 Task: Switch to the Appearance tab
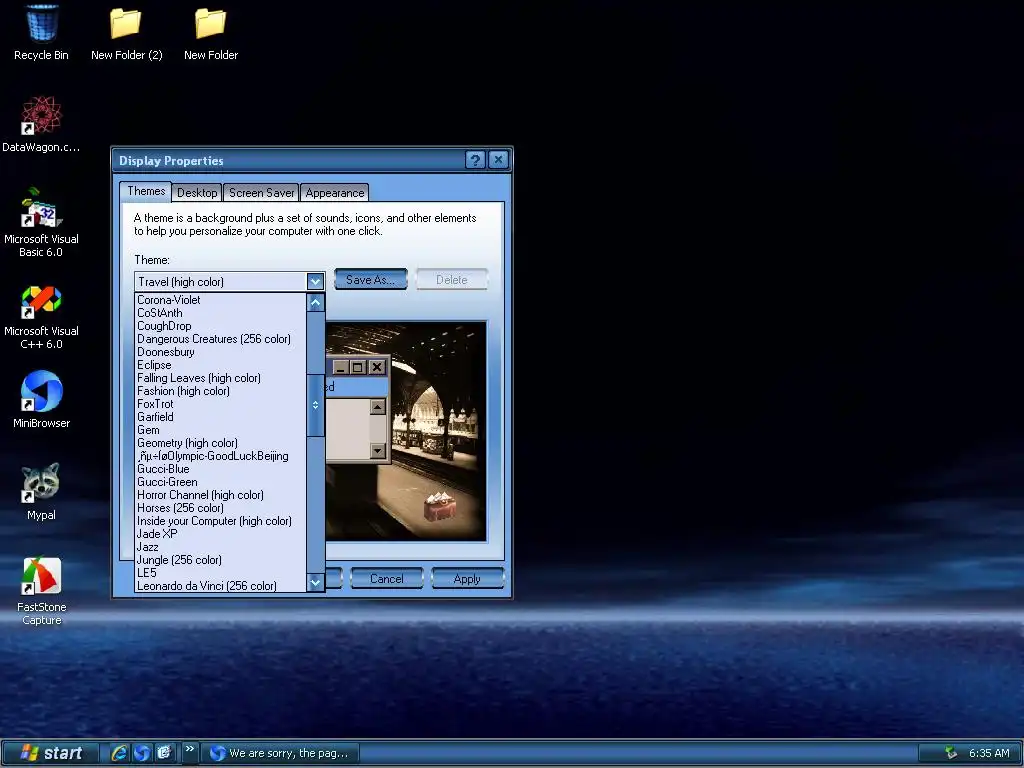(x=334, y=193)
